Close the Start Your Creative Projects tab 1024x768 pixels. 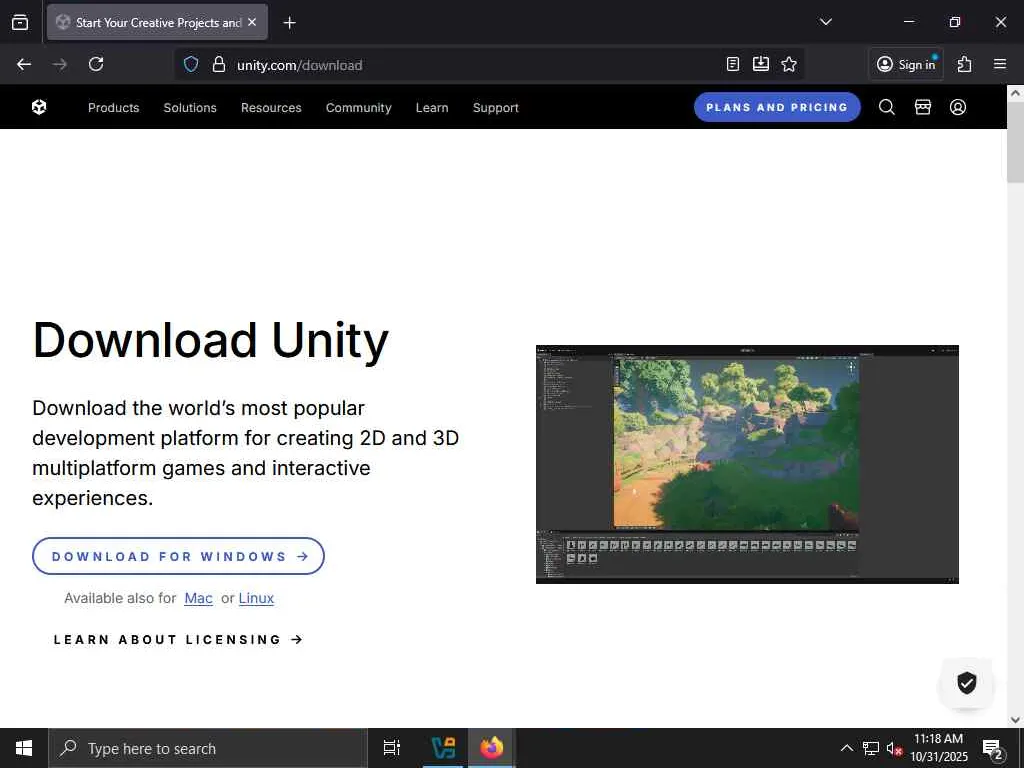coord(252,22)
